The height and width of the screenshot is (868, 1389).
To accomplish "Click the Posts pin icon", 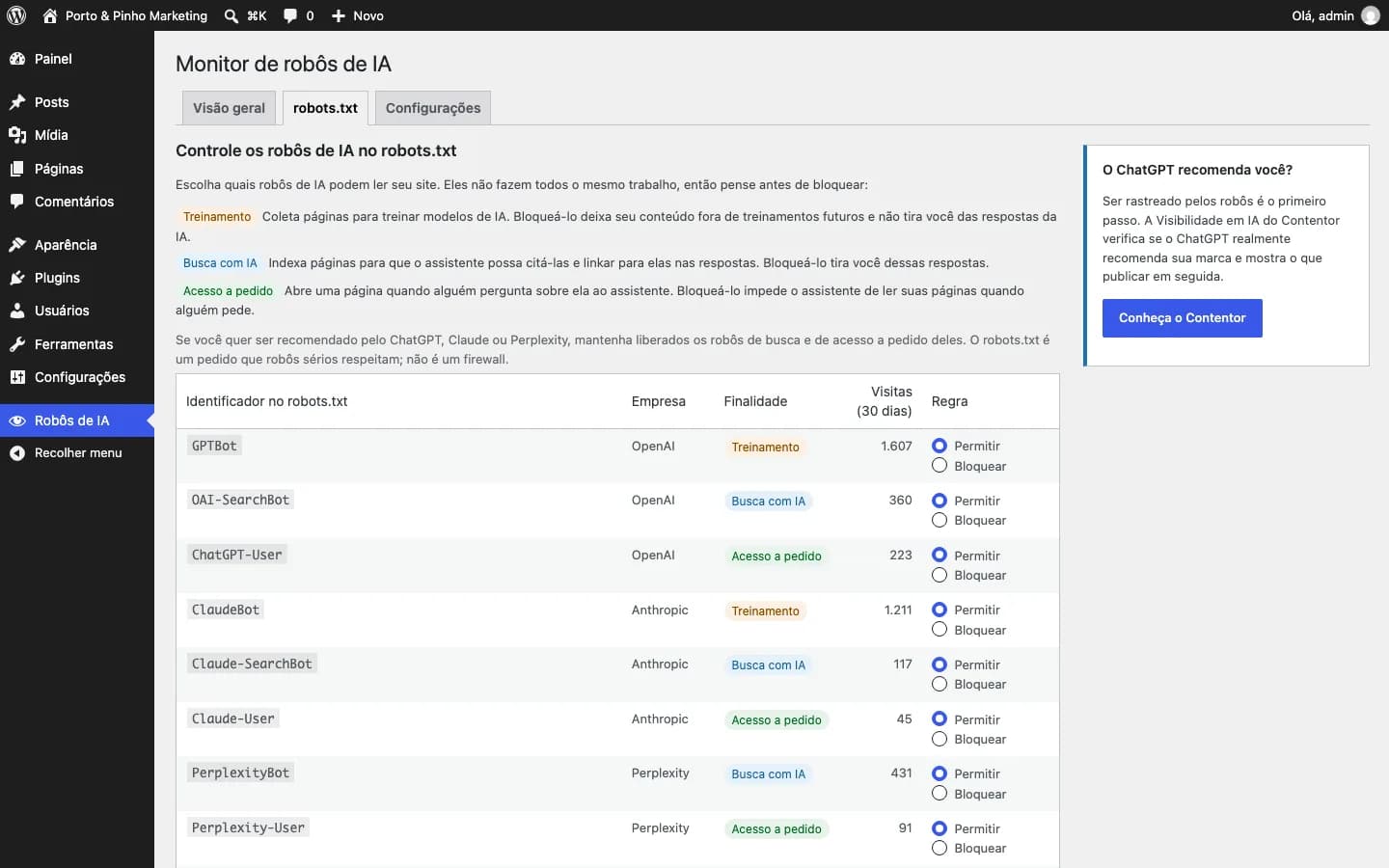I will [x=17, y=102].
